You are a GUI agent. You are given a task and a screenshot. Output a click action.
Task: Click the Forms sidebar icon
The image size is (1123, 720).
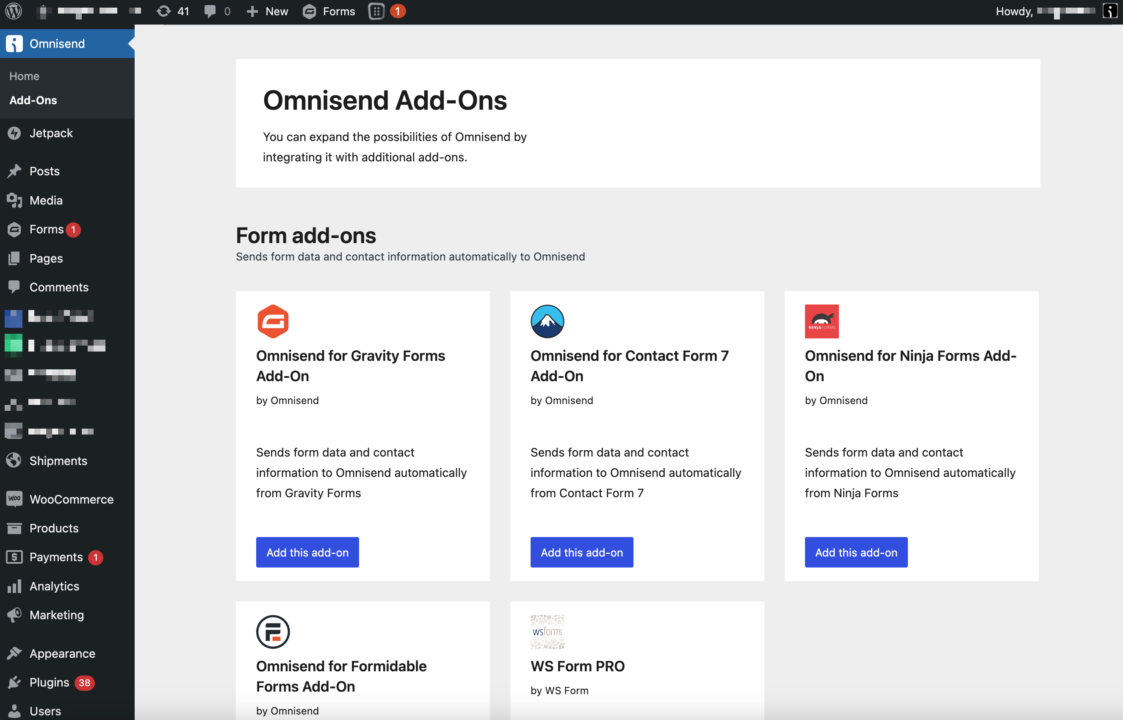(x=14, y=229)
